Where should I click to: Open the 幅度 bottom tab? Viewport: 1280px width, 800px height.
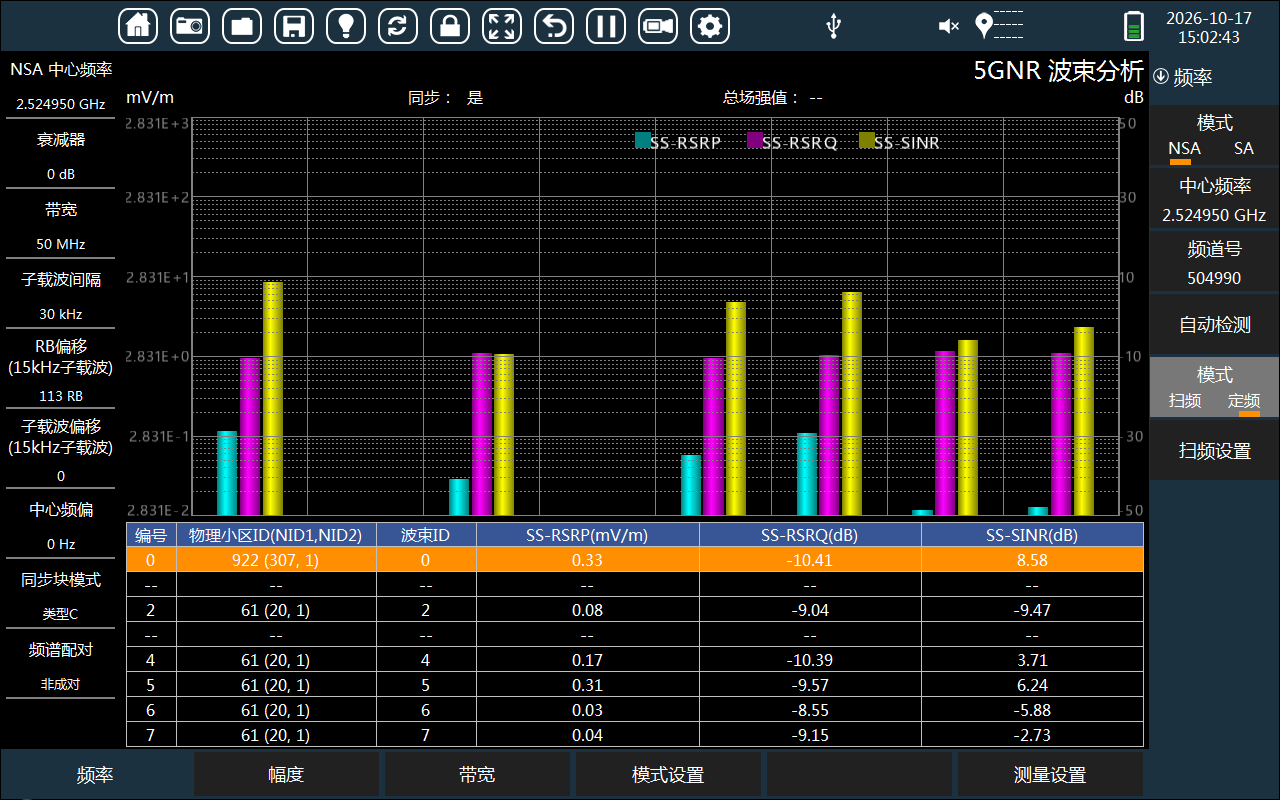coord(286,775)
